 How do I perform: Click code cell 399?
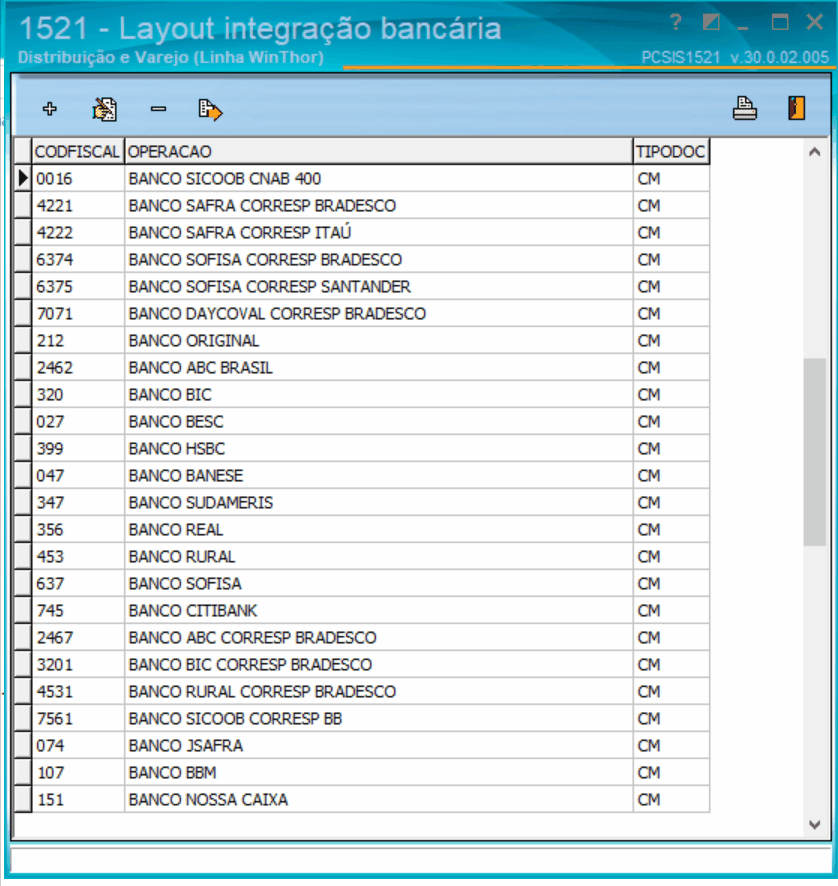click(78, 449)
